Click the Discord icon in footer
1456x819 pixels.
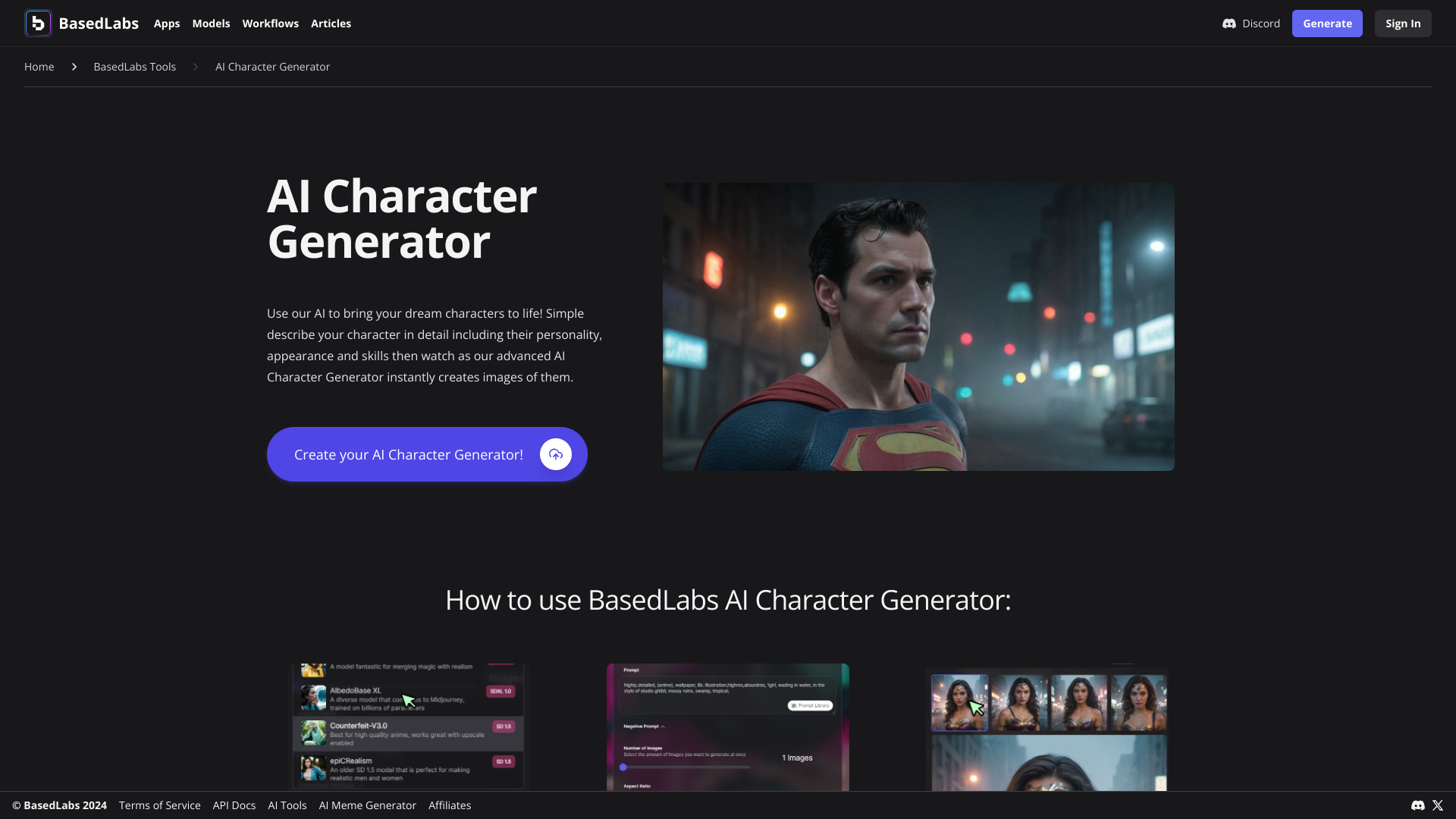pos(1418,805)
